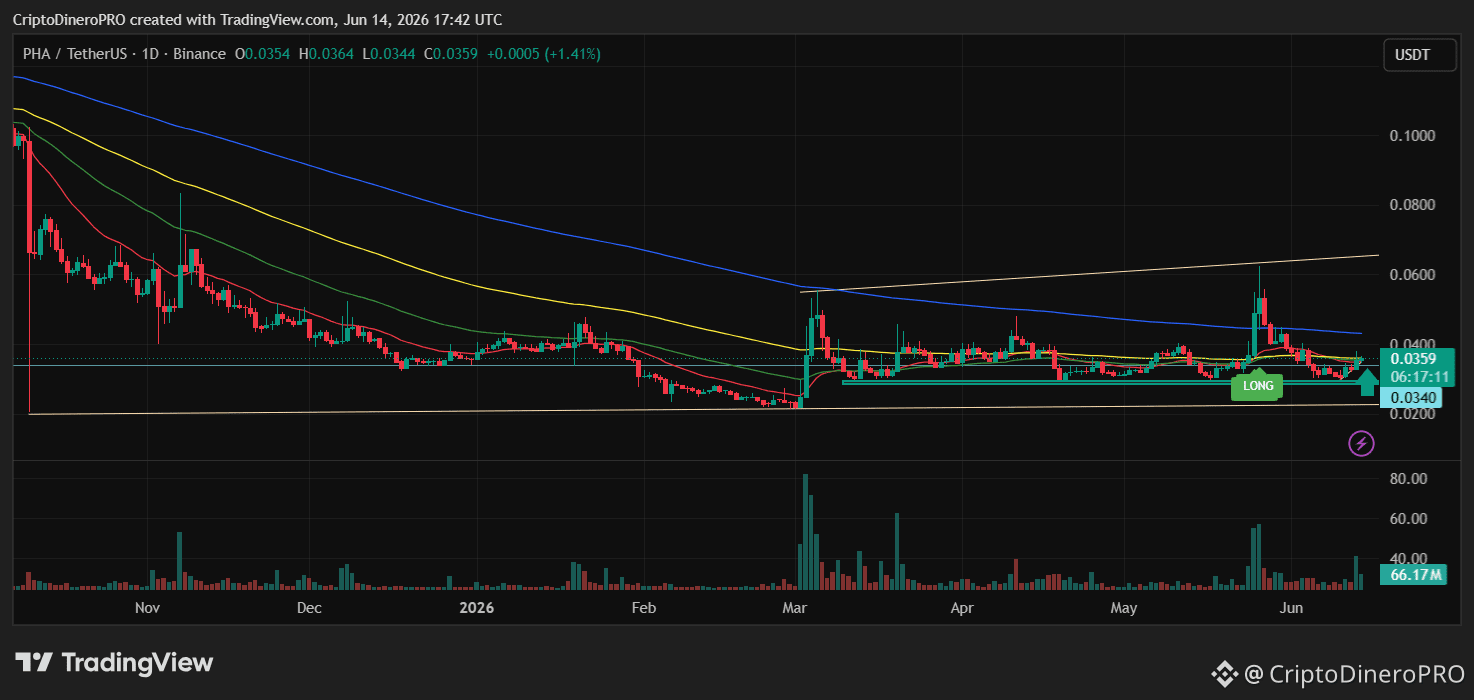Click the 66.17M volume label
The image size is (1474, 700).
1414,574
